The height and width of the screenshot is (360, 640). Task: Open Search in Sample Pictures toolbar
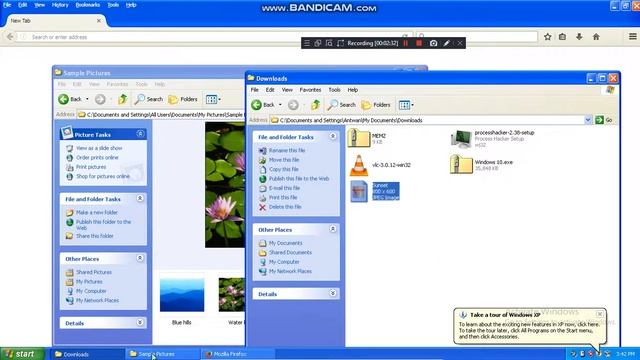coord(149,99)
